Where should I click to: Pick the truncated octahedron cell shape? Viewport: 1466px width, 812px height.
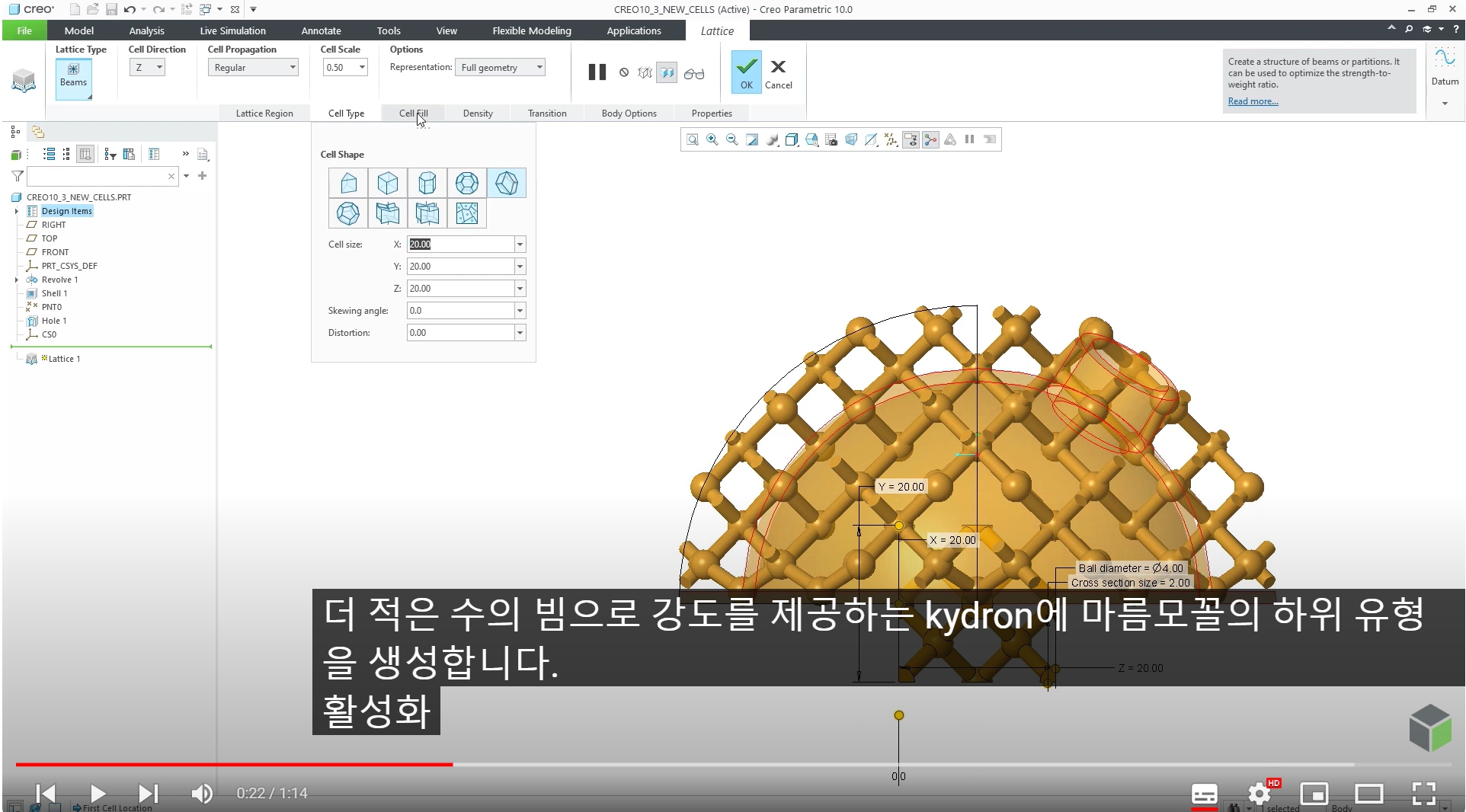[x=467, y=183]
